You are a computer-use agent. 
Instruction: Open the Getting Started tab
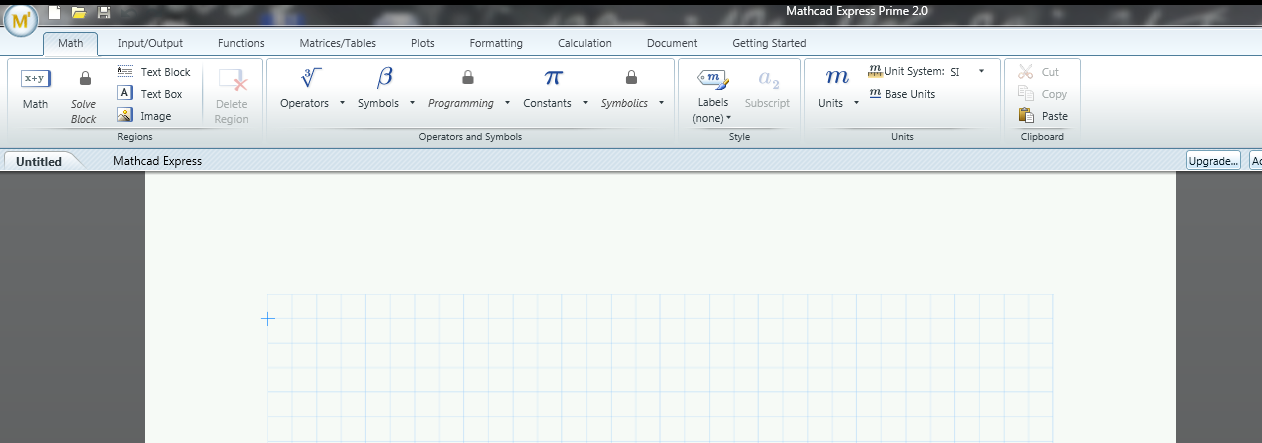pyautogui.click(x=769, y=43)
